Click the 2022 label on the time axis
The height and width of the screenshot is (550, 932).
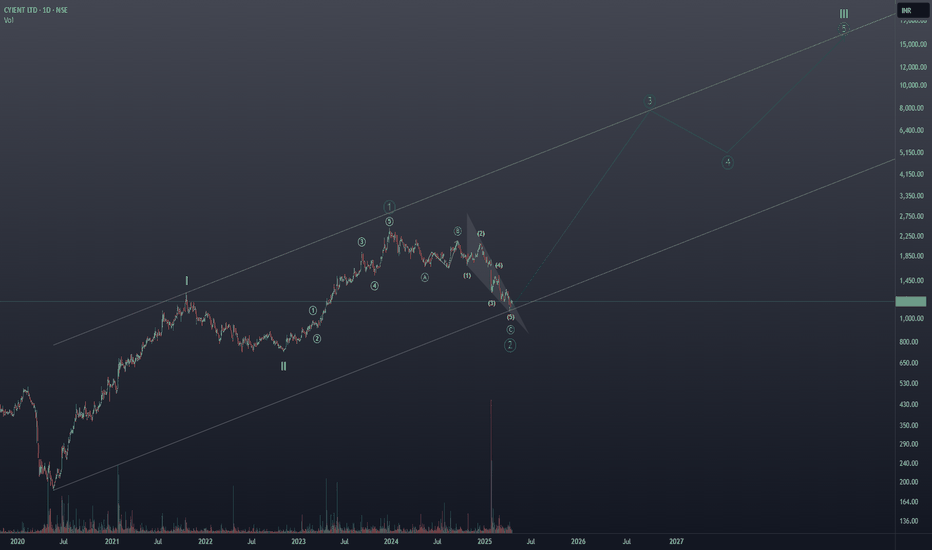pyautogui.click(x=205, y=542)
